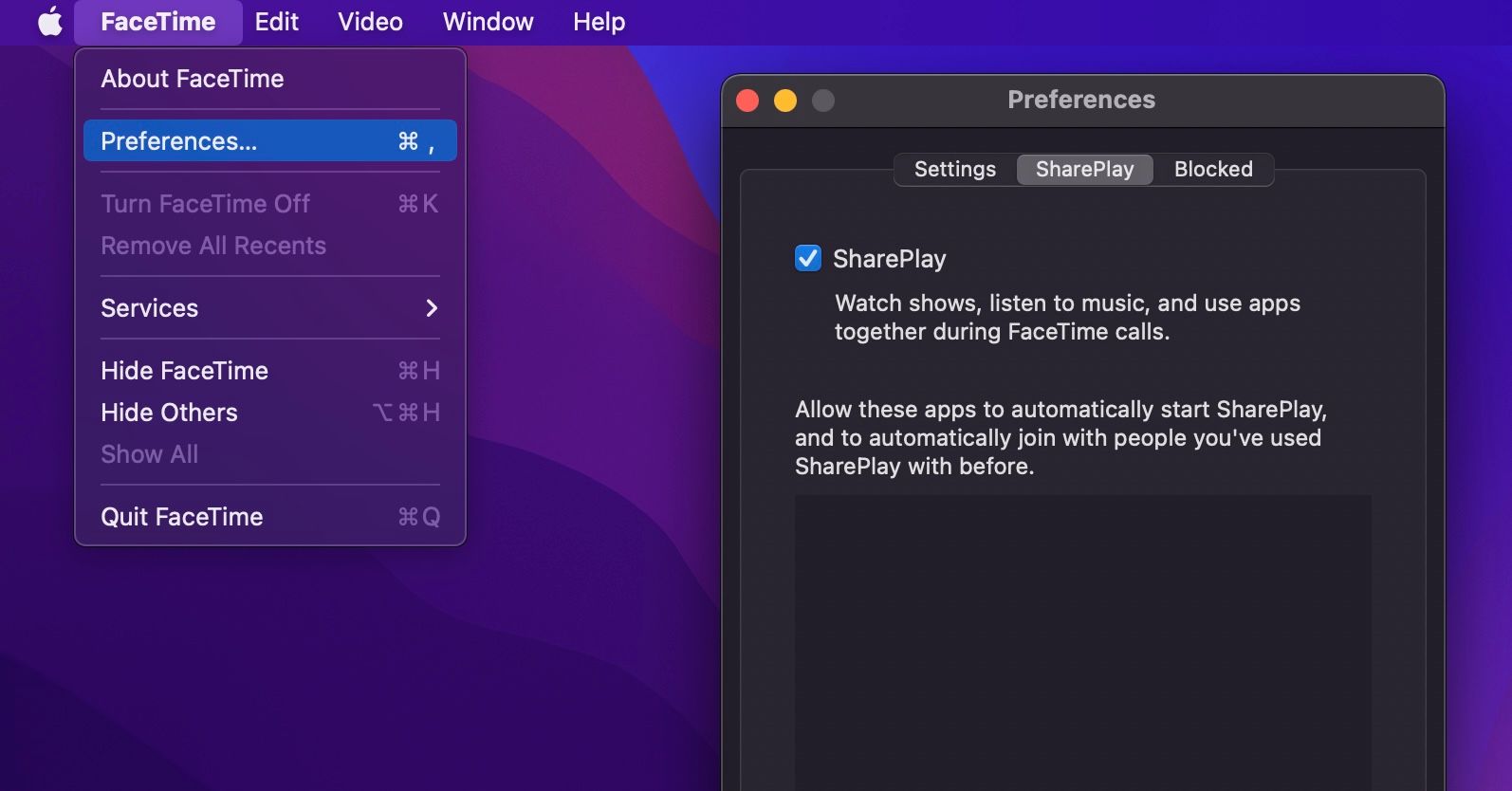Click the disabled Remove All Recents item
The height and width of the screenshot is (791, 1512).
click(270, 246)
